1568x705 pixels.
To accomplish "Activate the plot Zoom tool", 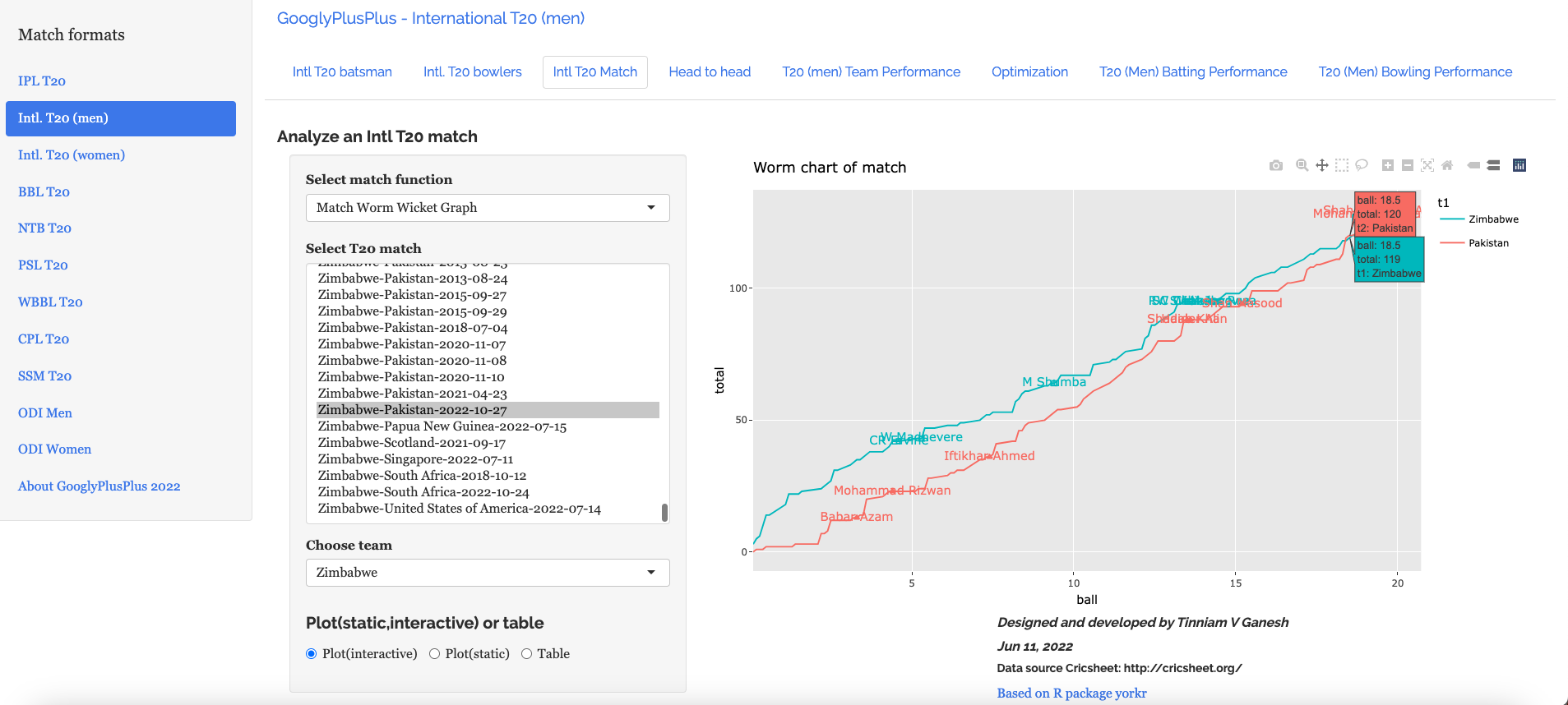I will [x=1302, y=165].
